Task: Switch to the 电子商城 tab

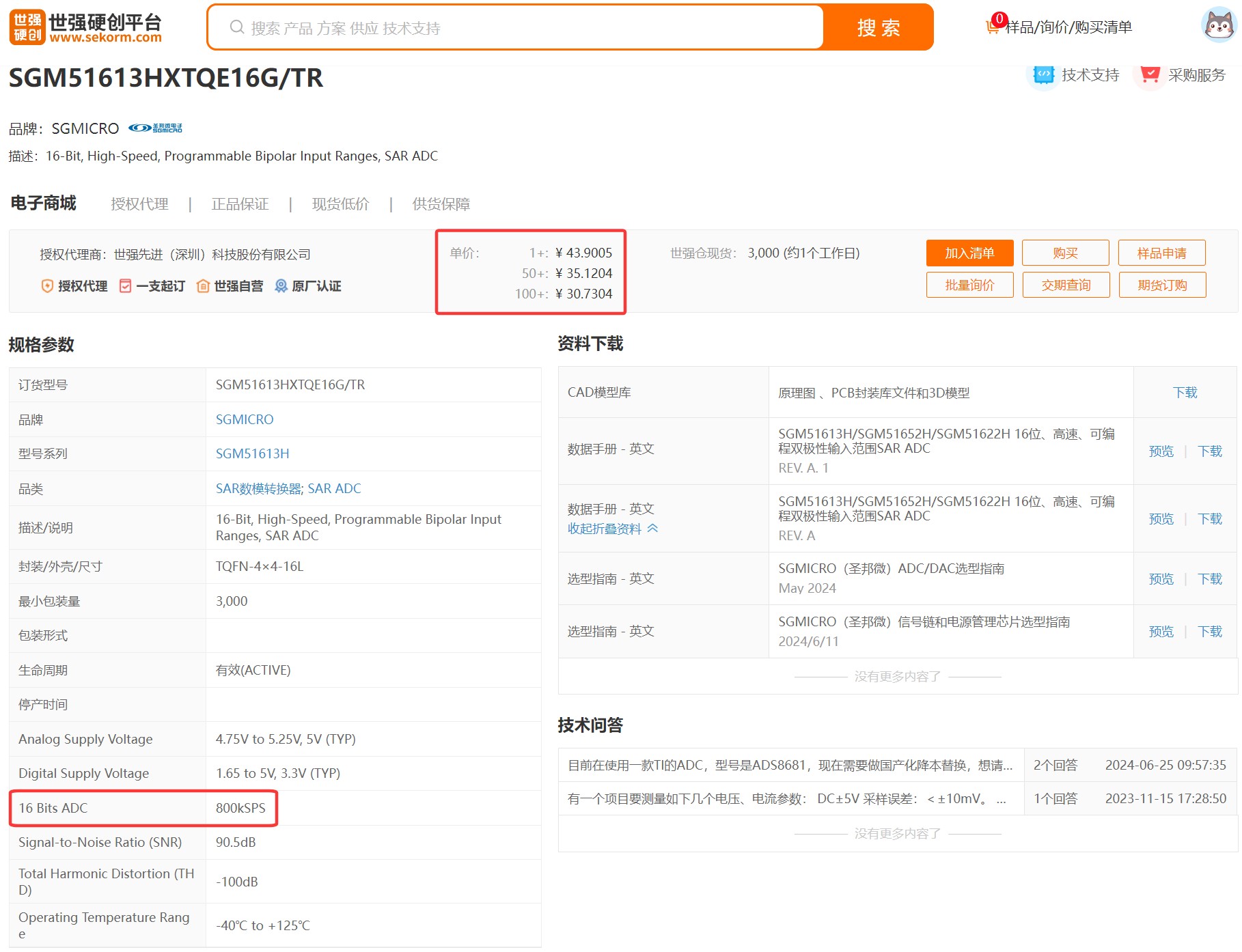Action: point(43,203)
